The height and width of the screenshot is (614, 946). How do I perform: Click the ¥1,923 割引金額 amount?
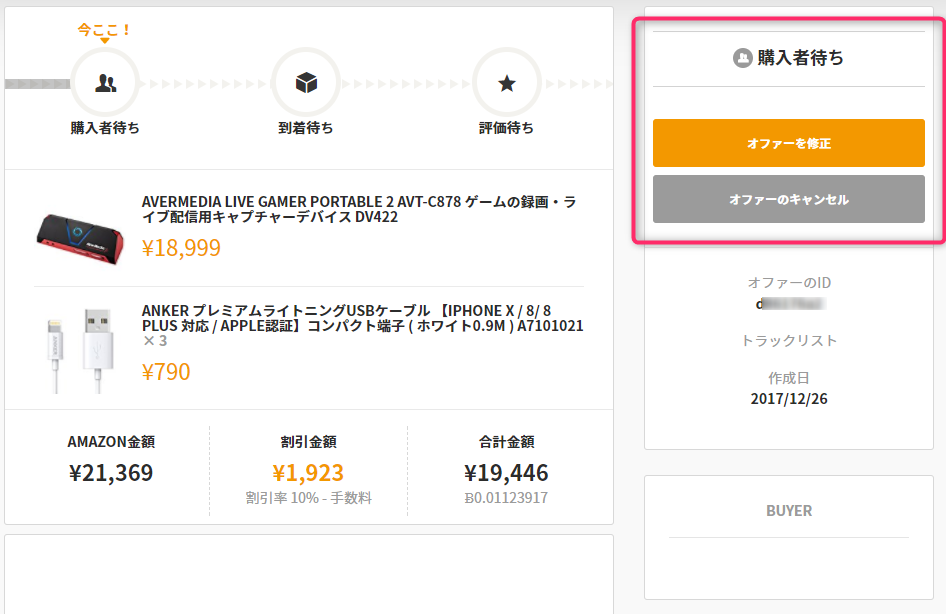[x=308, y=473]
